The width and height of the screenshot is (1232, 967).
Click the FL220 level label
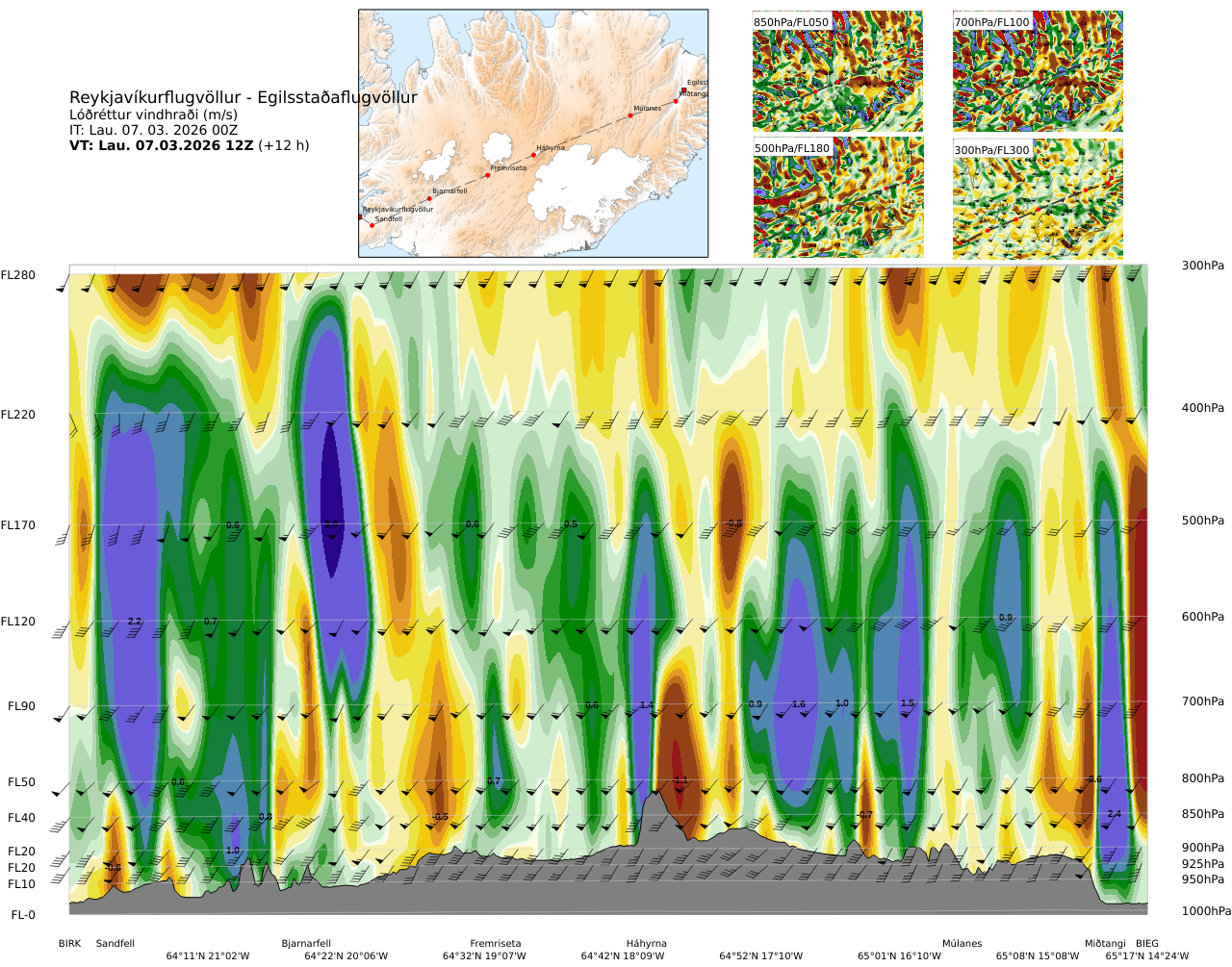coord(18,415)
